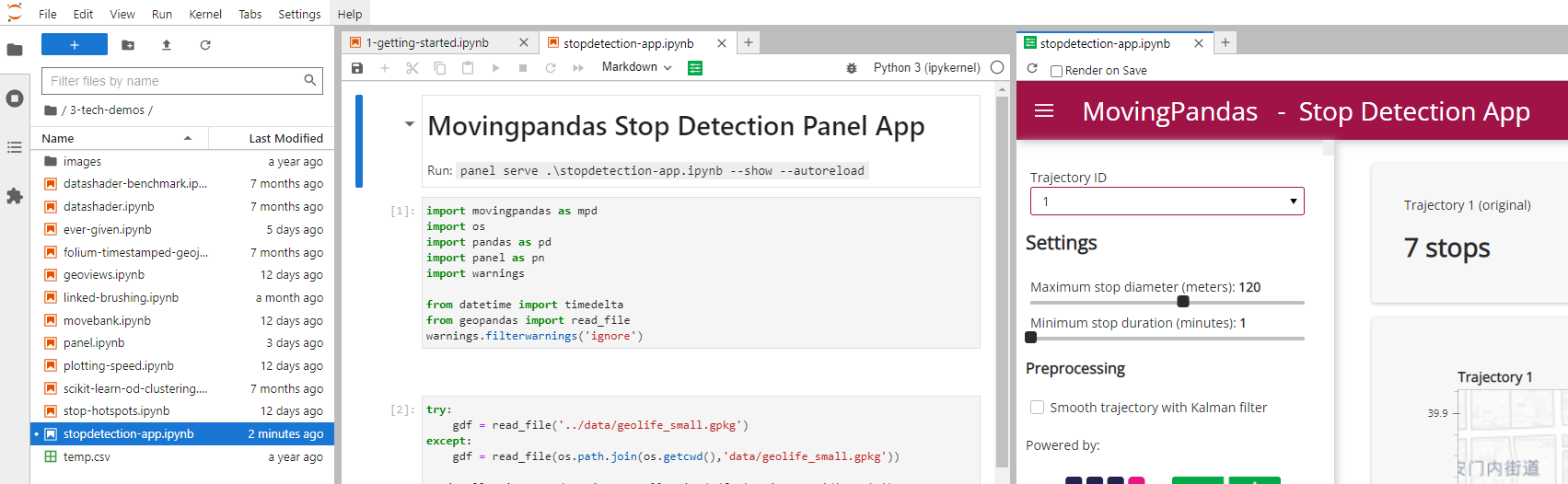Open the Extension Manager puzzle icon in the sidebar

(15, 196)
